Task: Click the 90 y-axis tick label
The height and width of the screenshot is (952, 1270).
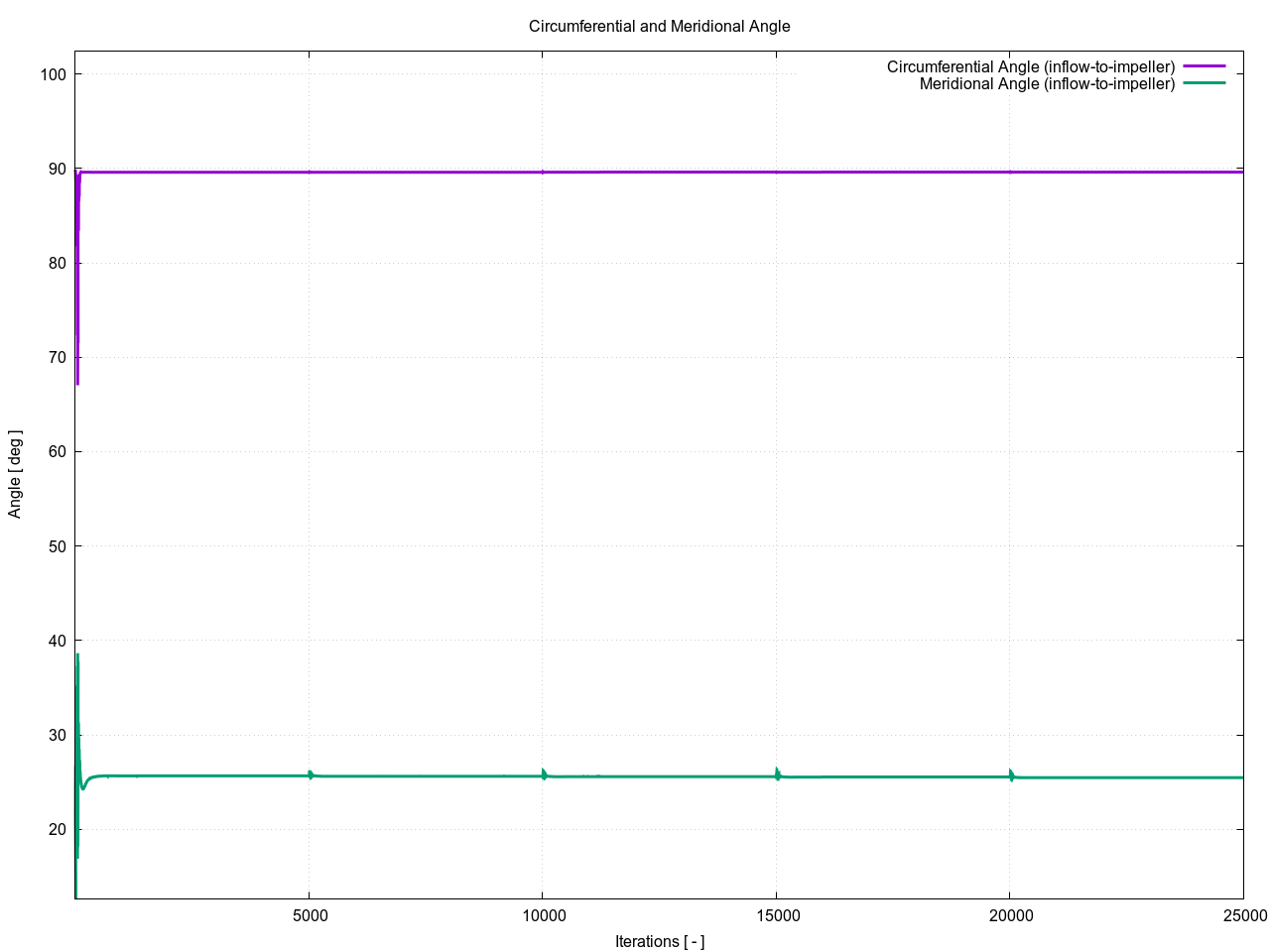Action: [x=58, y=170]
